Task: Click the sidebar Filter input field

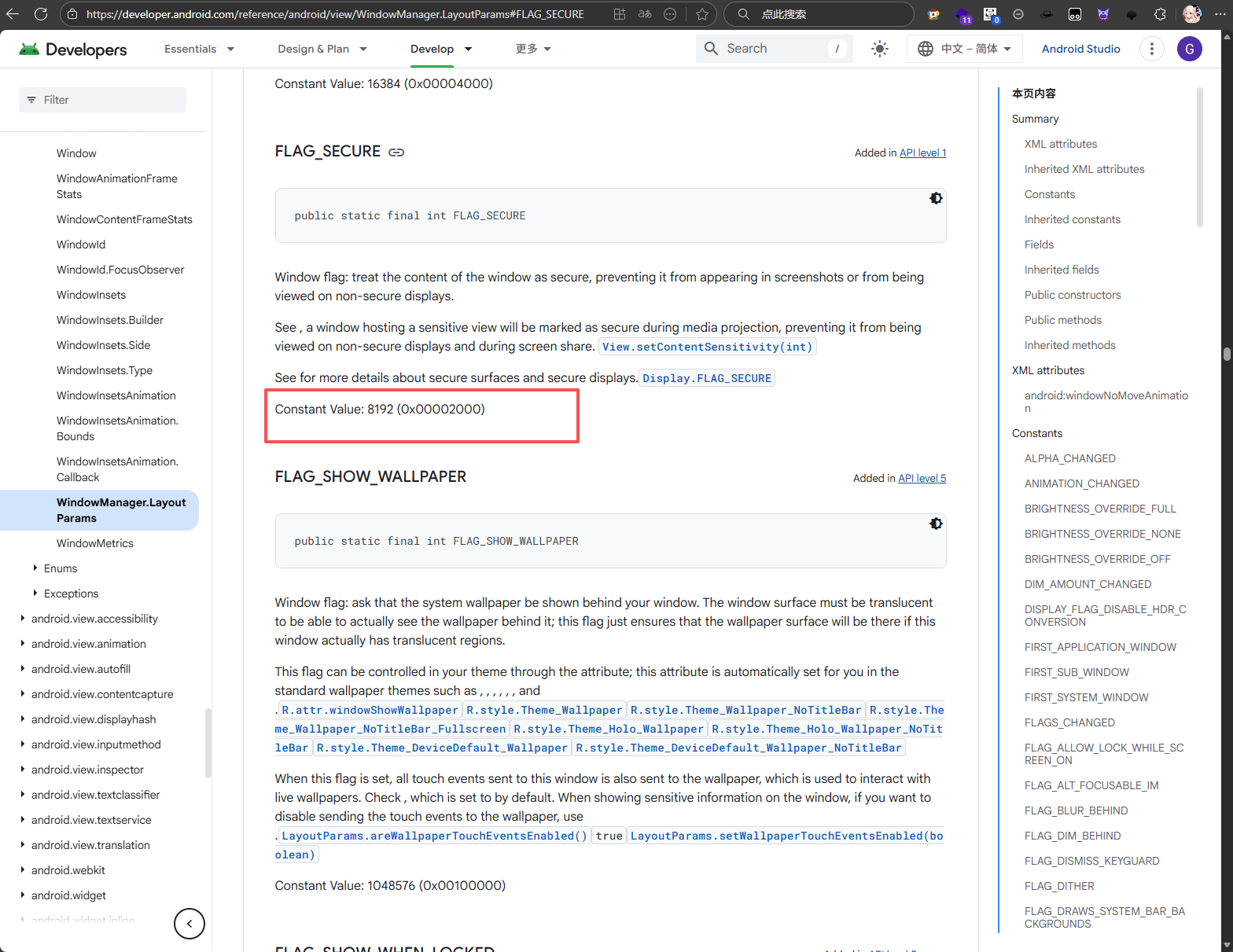Action: (102, 100)
